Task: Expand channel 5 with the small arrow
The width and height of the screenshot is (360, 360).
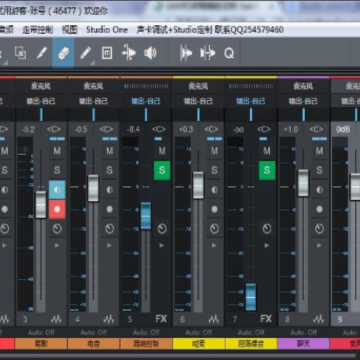Action: (x=162, y=245)
